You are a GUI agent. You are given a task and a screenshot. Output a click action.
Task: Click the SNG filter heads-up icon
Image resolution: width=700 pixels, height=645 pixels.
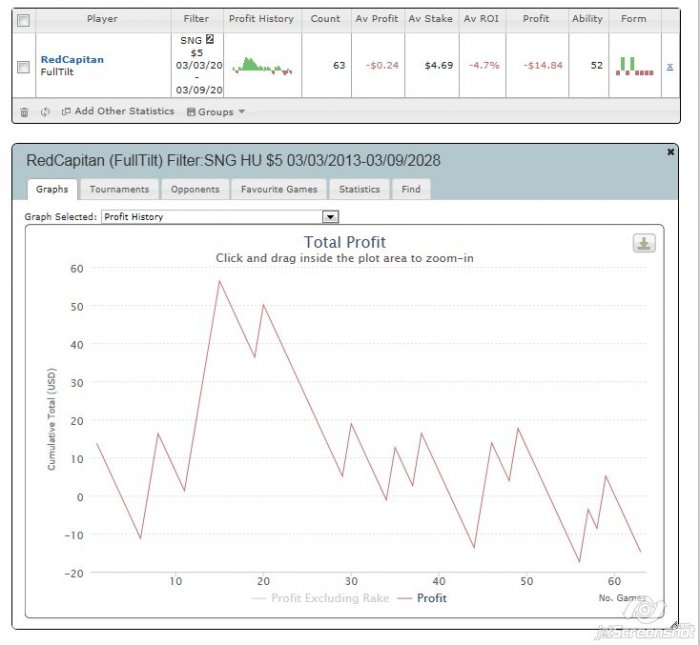(x=209, y=39)
